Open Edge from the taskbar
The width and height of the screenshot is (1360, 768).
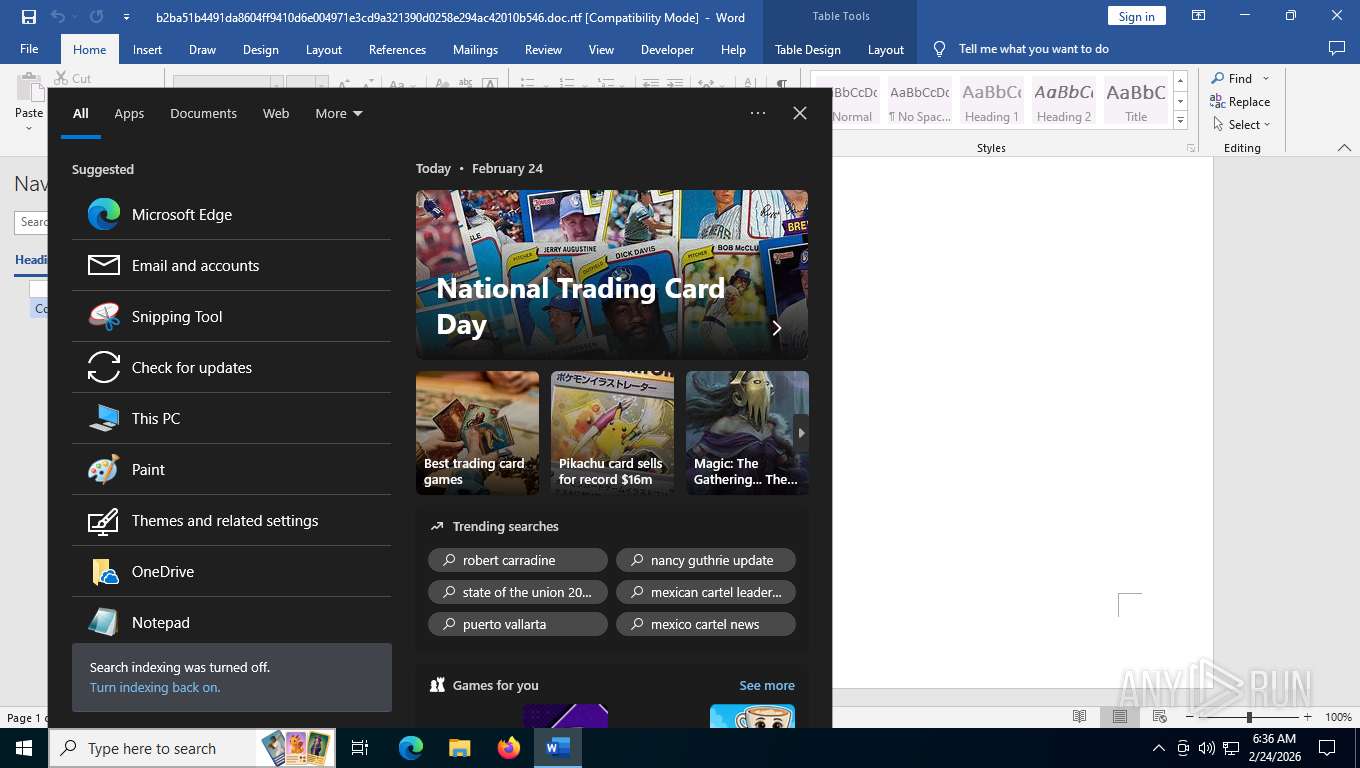coord(411,748)
